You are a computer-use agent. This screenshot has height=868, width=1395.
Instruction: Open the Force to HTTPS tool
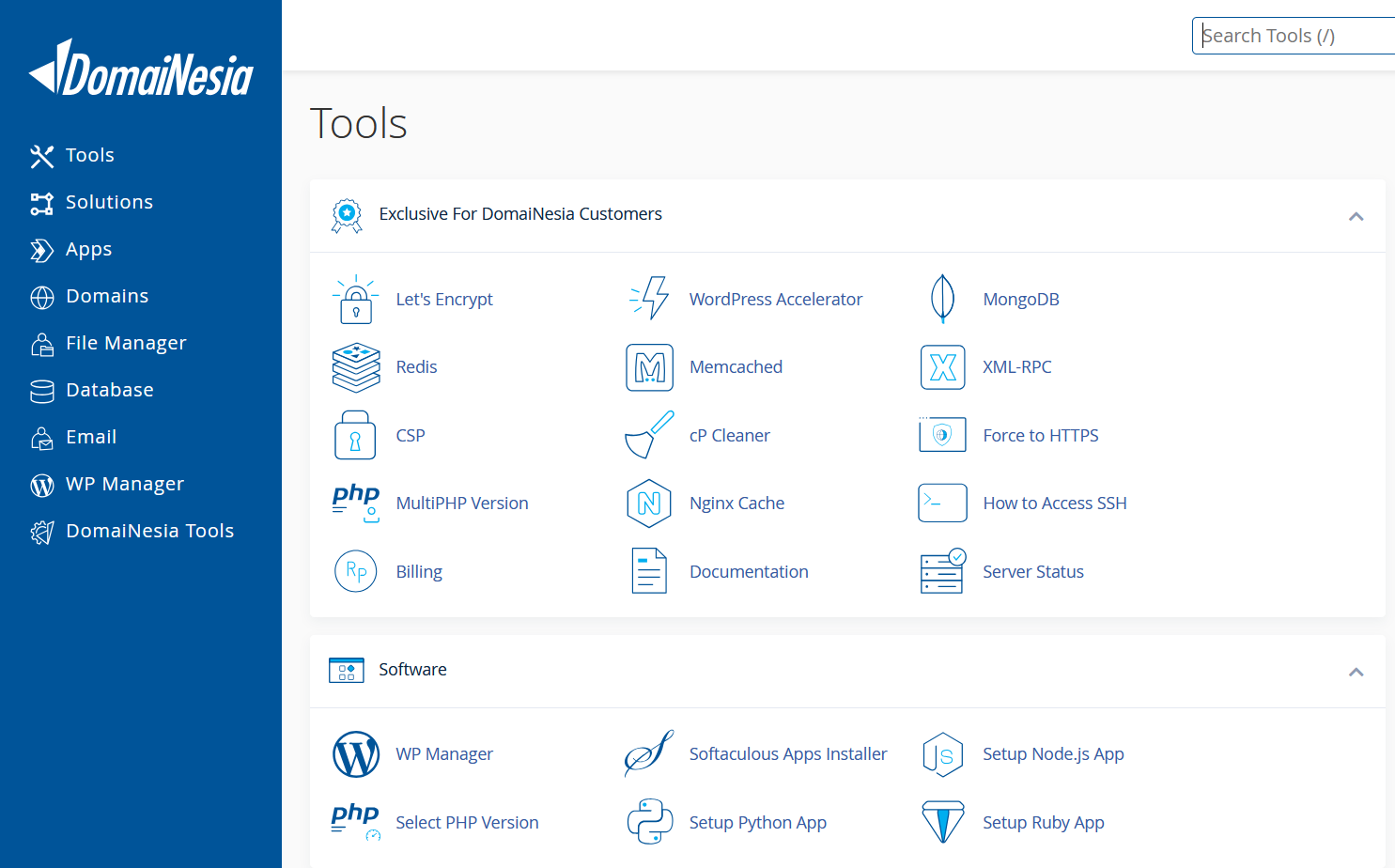click(x=1041, y=435)
